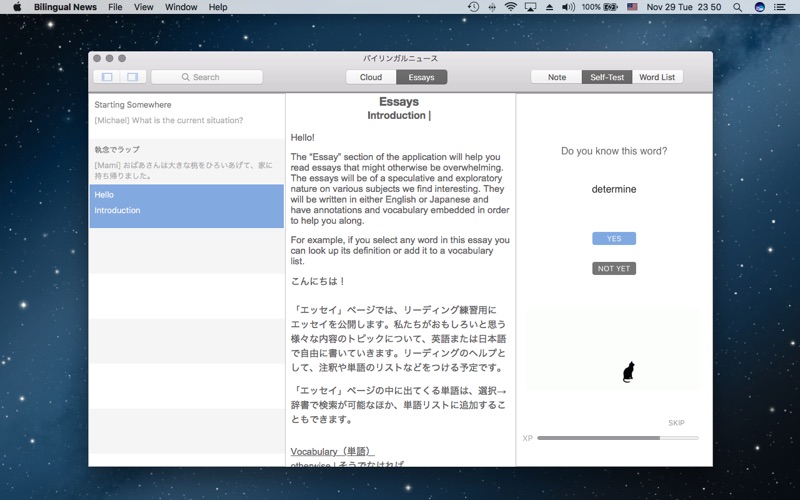This screenshot has width=800, height=500.
Task: Switch to the Cloud segment
Action: (x=371, y=77)
